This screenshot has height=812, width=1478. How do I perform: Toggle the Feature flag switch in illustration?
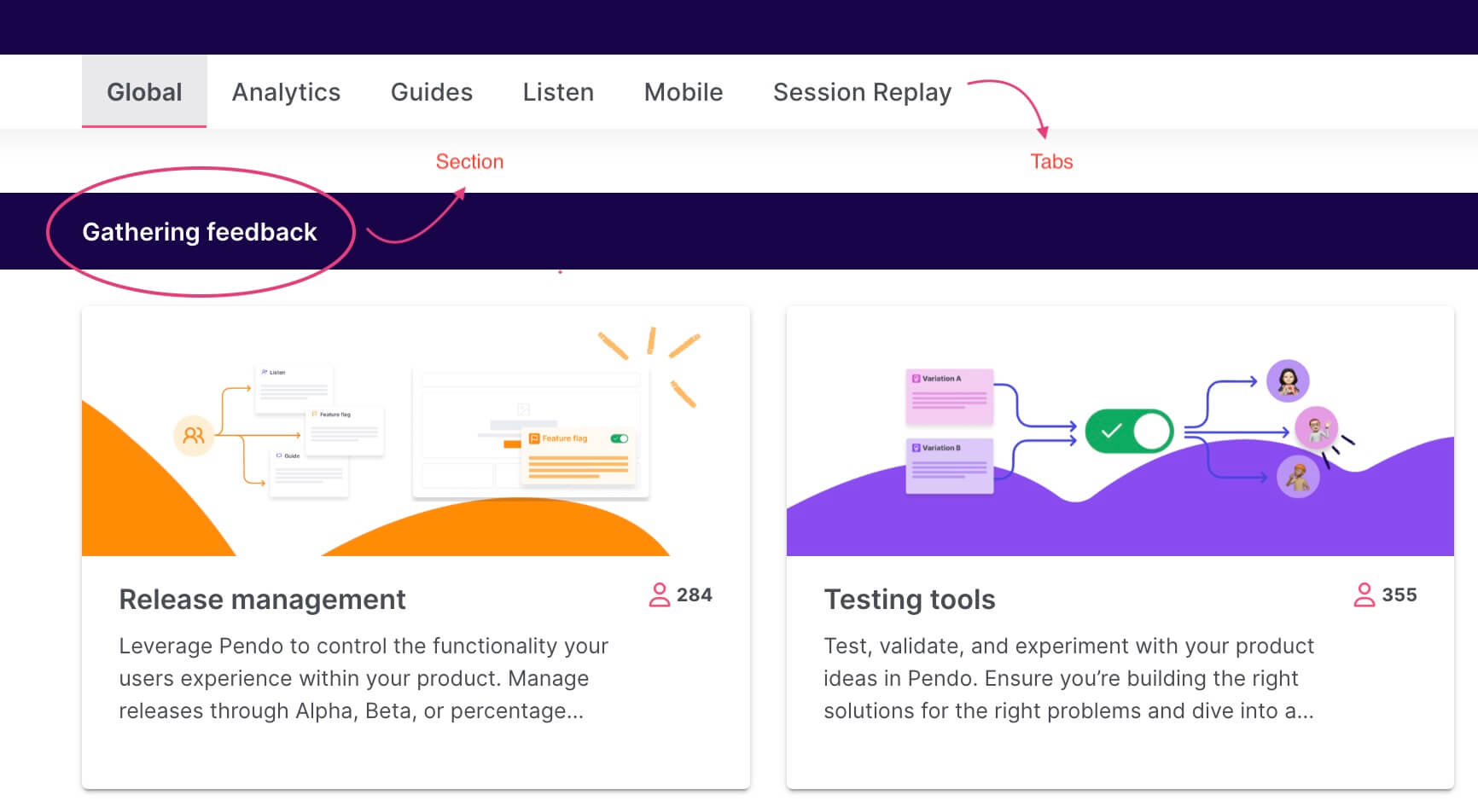[x=620, y=438]
